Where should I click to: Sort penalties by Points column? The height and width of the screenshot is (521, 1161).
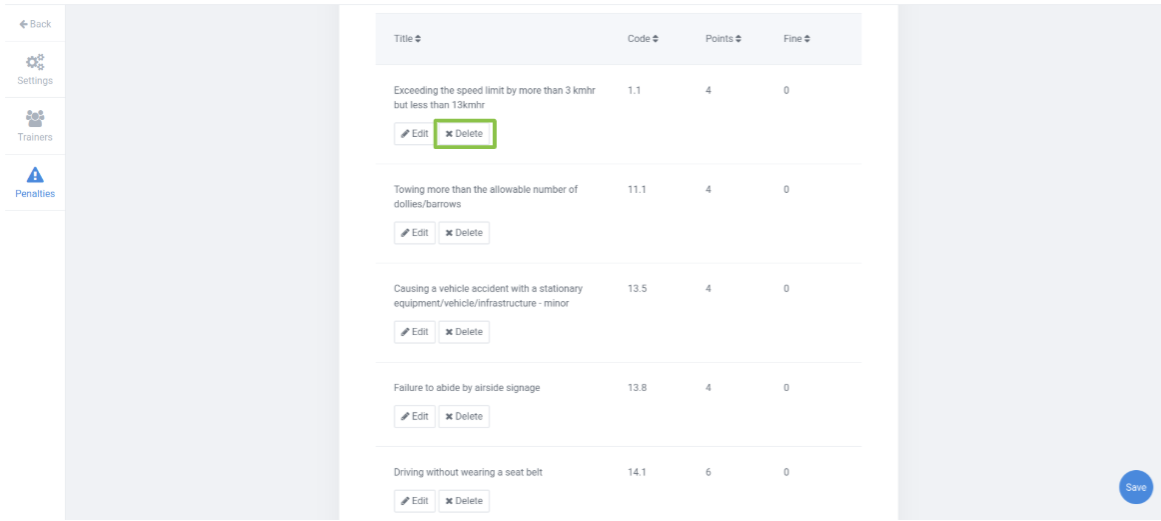723,39
